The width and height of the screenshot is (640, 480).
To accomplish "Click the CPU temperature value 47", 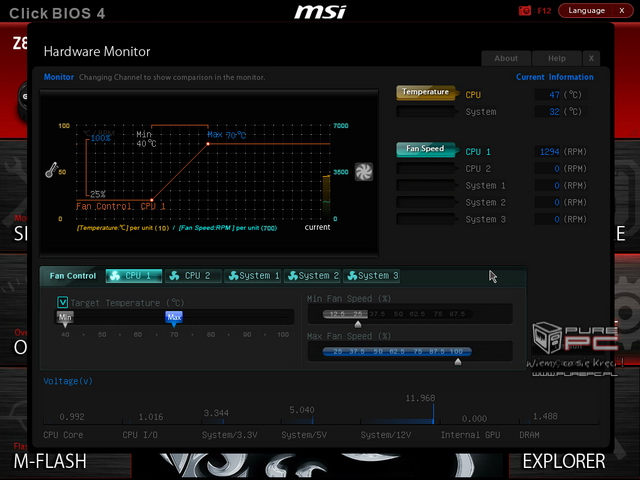I will (554, 95).
